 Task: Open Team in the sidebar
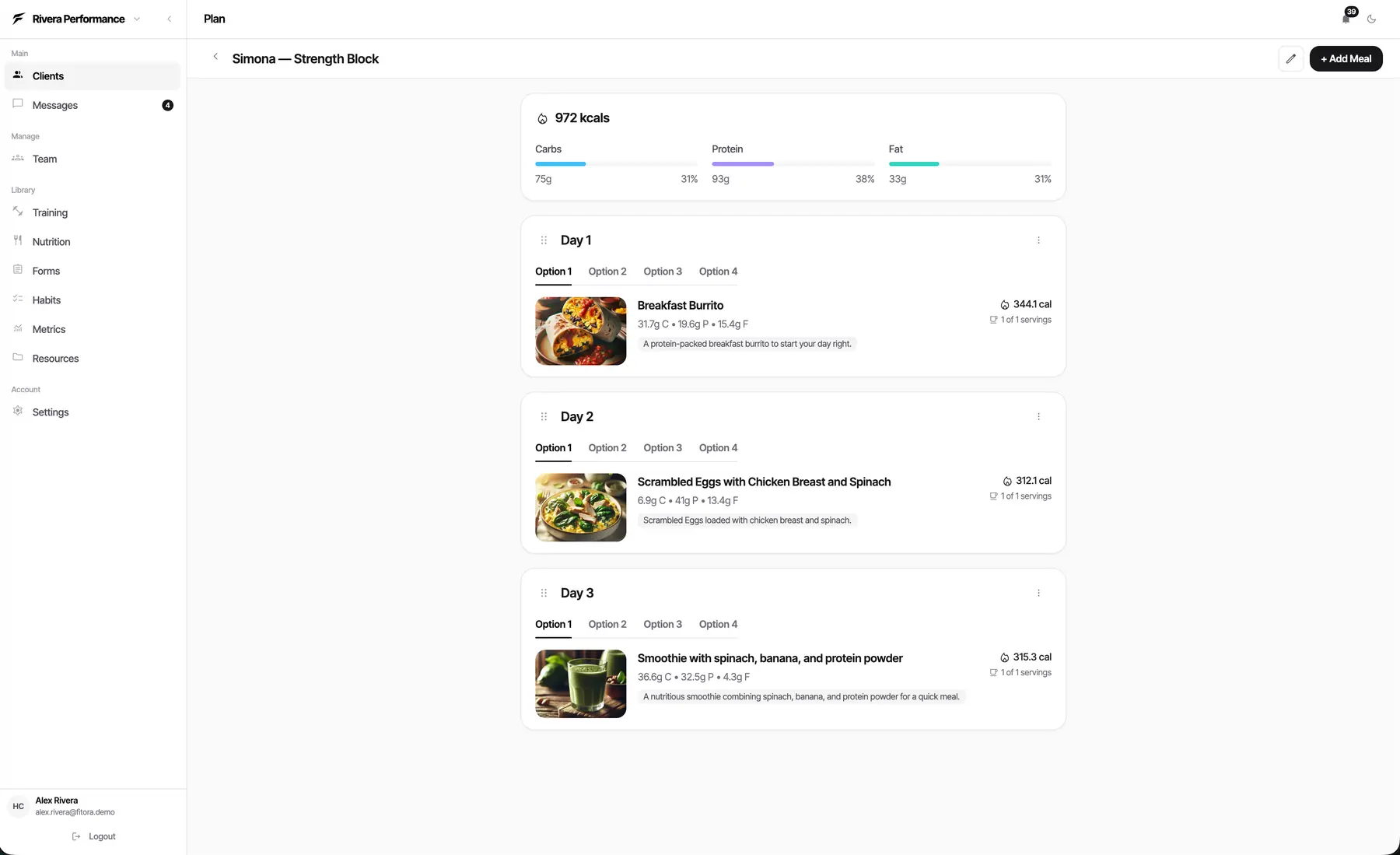tap(93, 159)
